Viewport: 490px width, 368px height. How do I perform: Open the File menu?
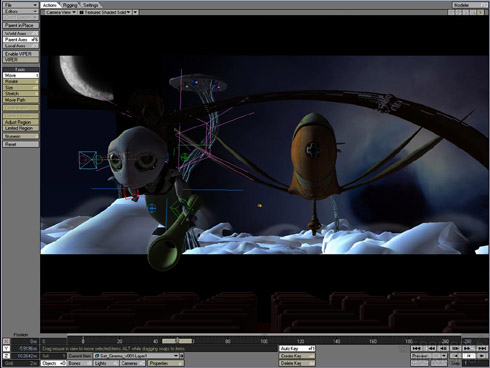(x=20, y=5)
